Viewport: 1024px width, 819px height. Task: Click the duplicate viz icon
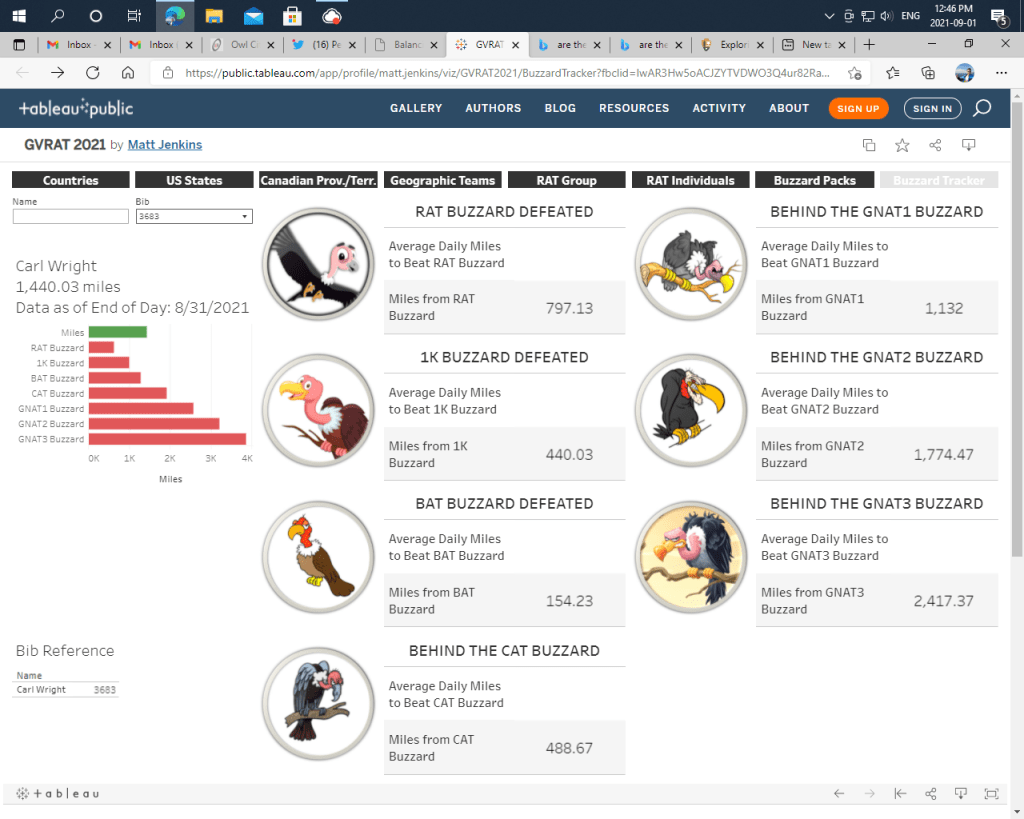869,145
